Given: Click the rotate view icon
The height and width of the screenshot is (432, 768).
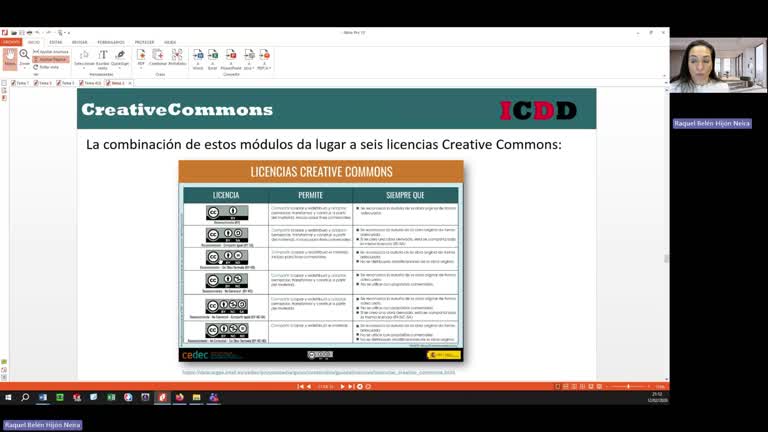Looking at the screenshot, I should point(36,67).
